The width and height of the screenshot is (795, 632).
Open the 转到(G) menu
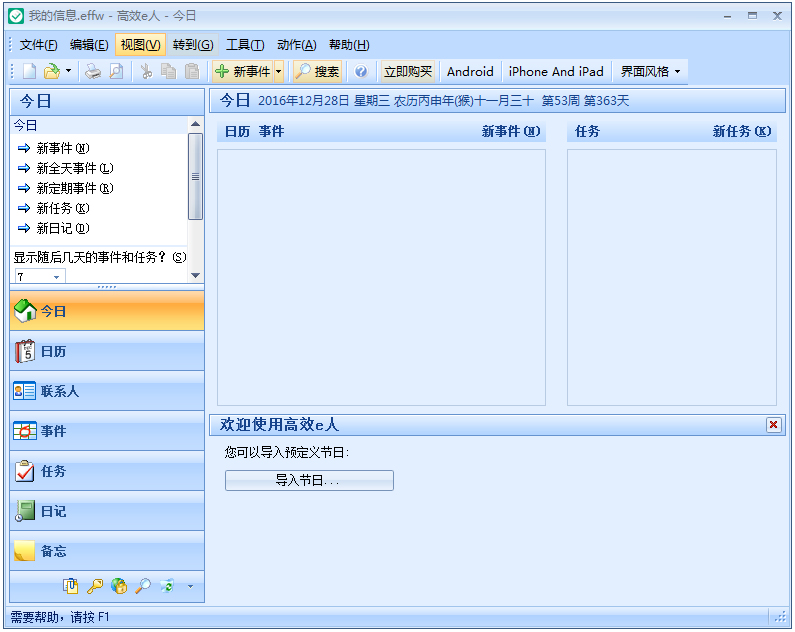[x=193, y=45]
